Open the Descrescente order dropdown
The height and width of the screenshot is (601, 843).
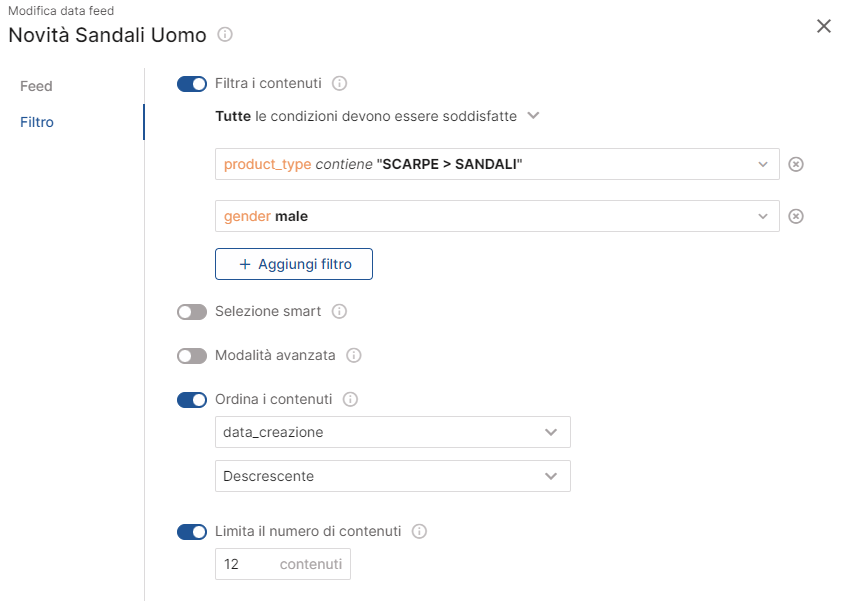click(392, 476)
